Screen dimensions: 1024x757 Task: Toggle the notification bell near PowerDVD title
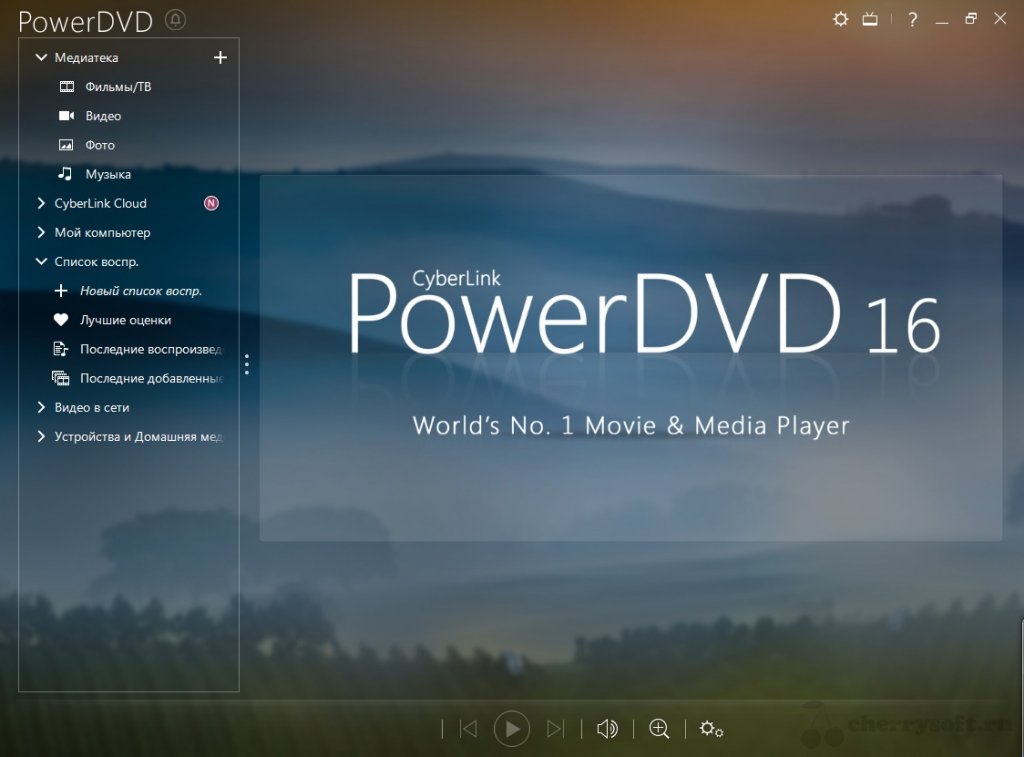[x=174, y=20]
